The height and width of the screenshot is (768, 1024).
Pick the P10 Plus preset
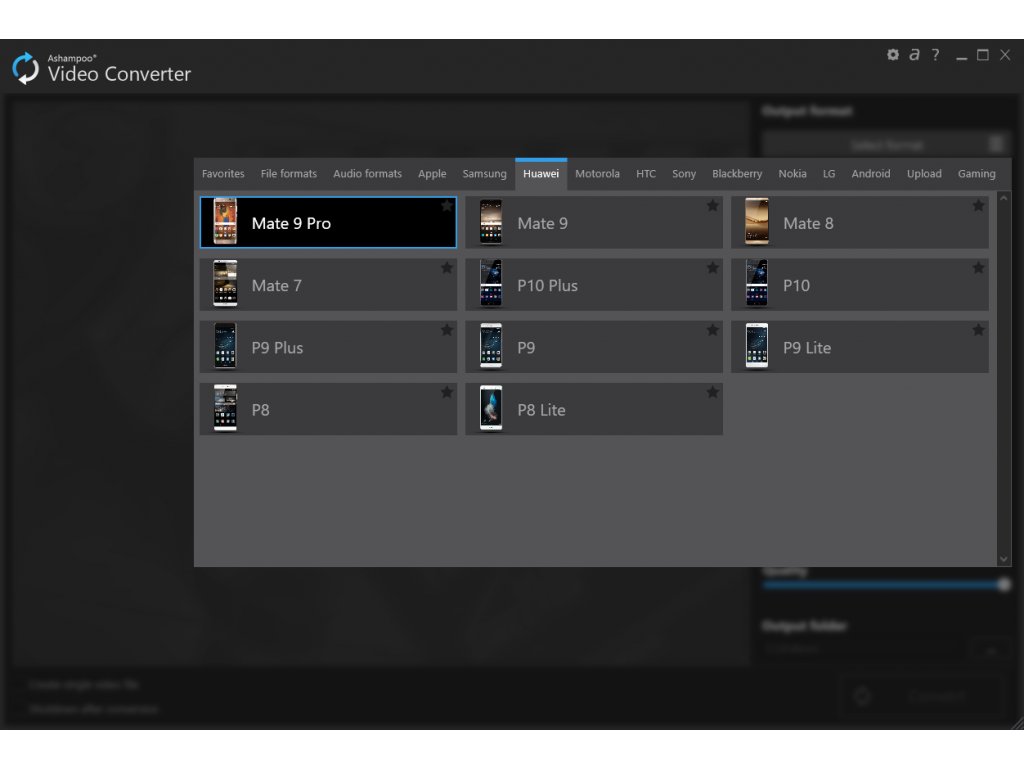click(594, 285)
